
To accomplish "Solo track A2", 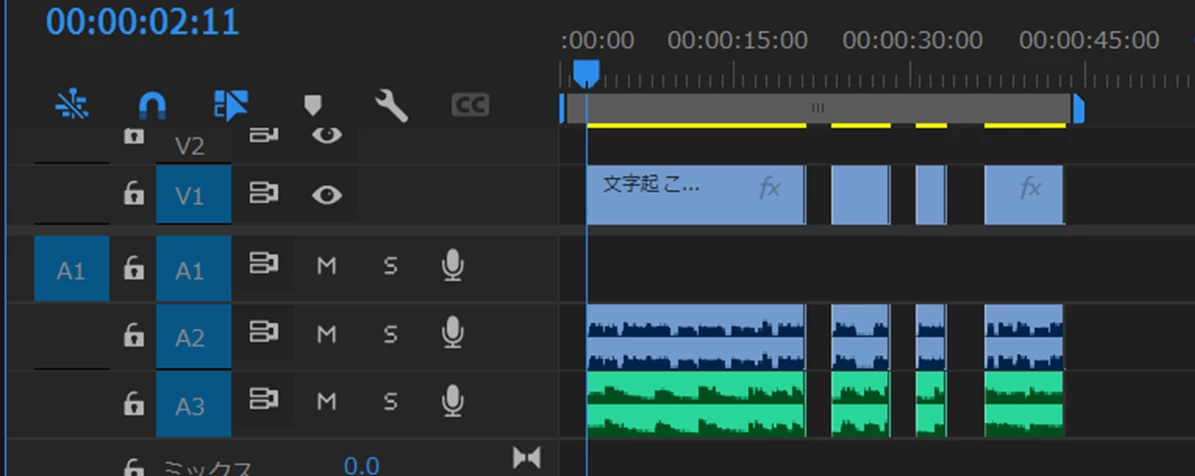I will (390, 334).
